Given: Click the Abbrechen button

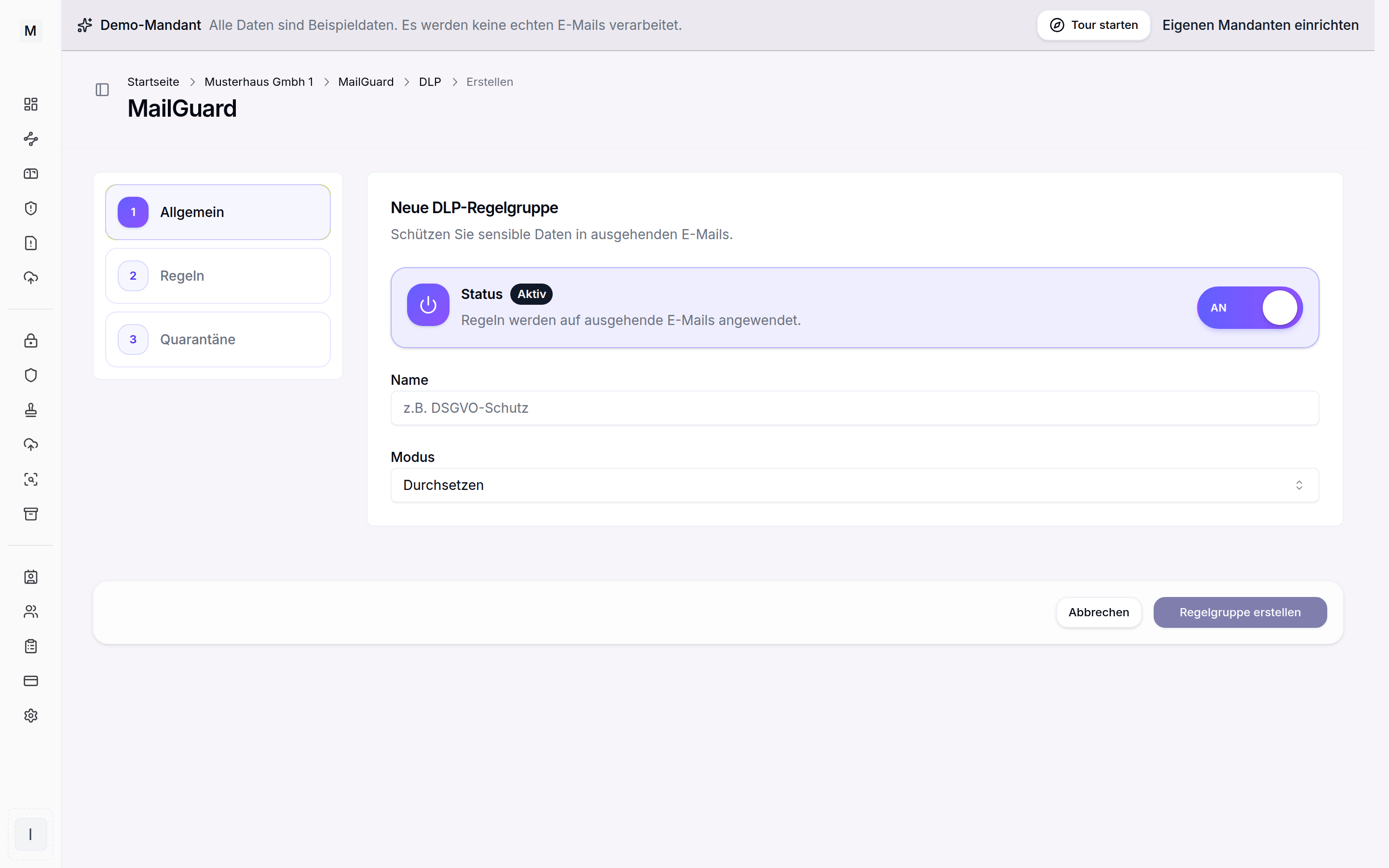Looking at the screenshot, I should (1099, 612).
